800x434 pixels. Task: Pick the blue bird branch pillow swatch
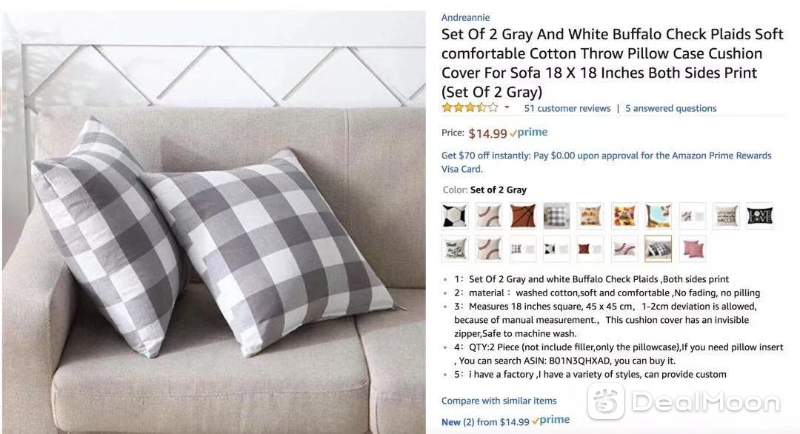(x=658, y=216)
